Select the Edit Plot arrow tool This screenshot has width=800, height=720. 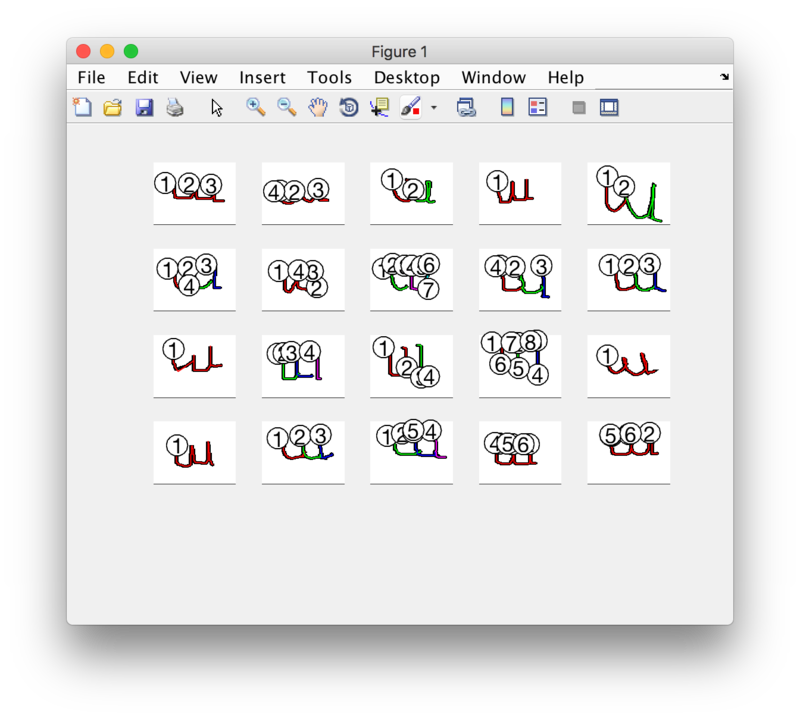tap(217, 108)
